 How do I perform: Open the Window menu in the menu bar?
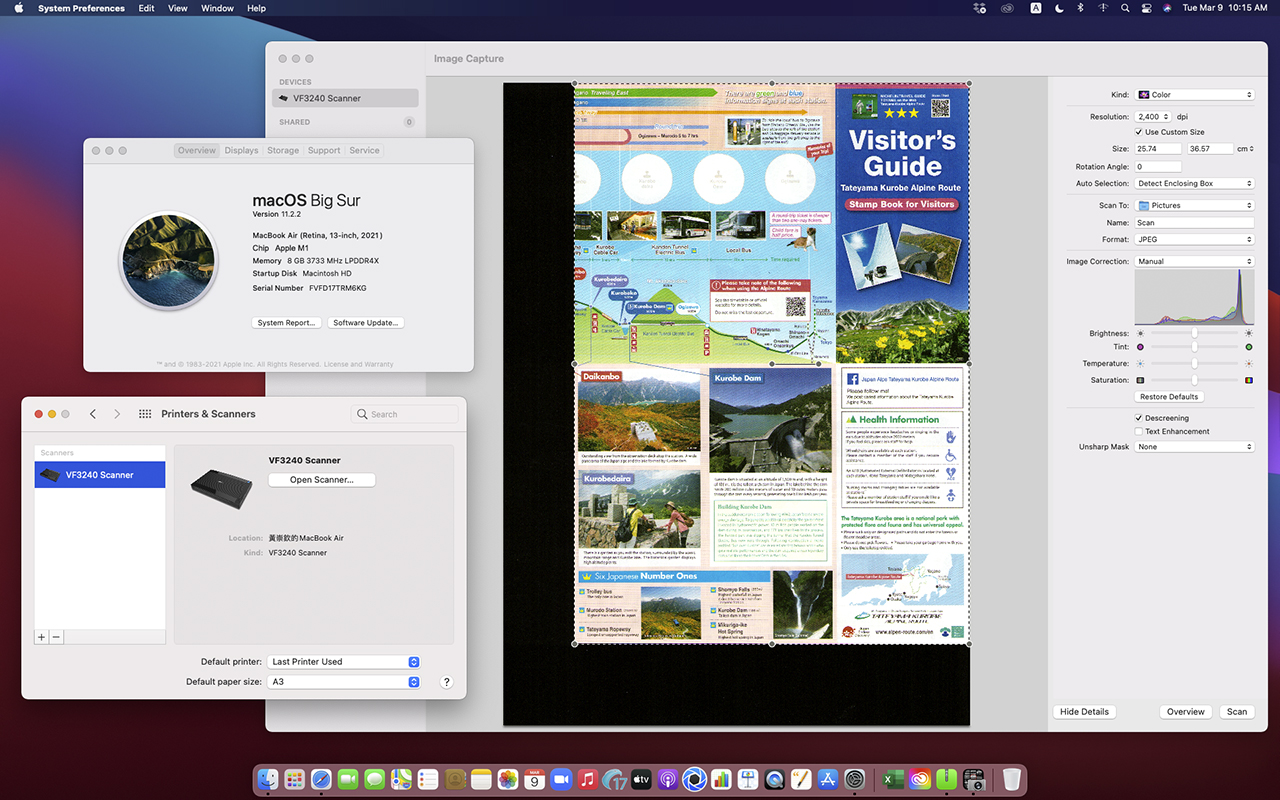[x=217, y=8]
